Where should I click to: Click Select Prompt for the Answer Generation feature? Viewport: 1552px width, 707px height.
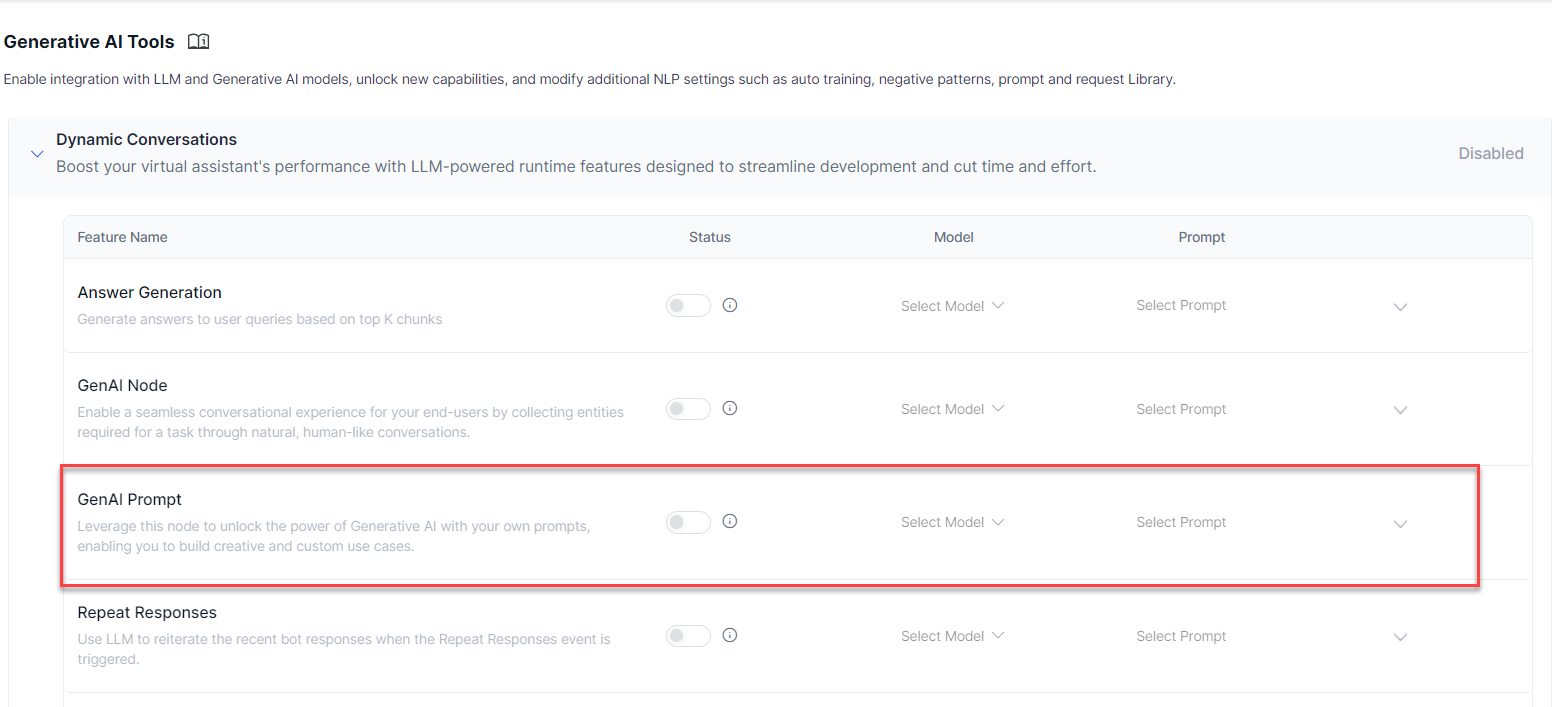(1181, 305)
